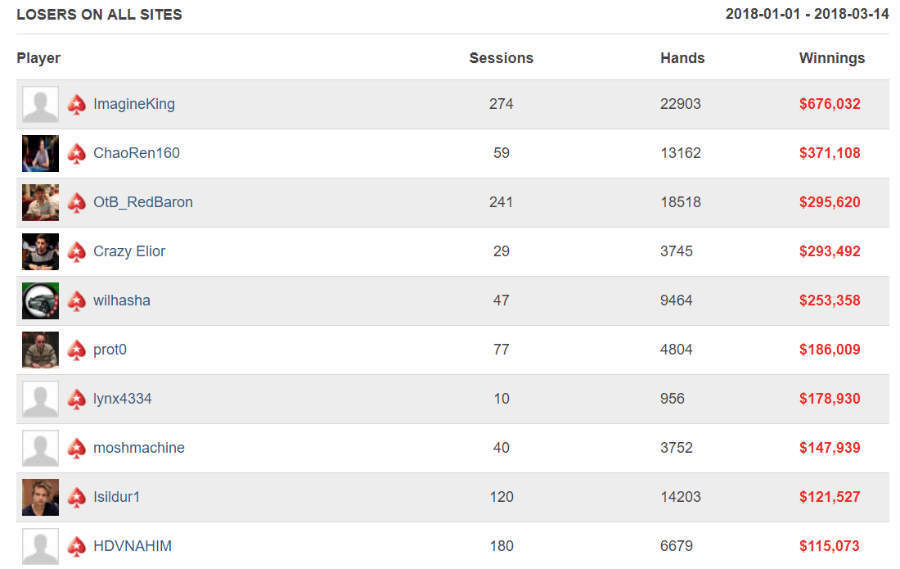Click the spade icon next to prot0
The image size is (900, 569).
coord(77,350)
